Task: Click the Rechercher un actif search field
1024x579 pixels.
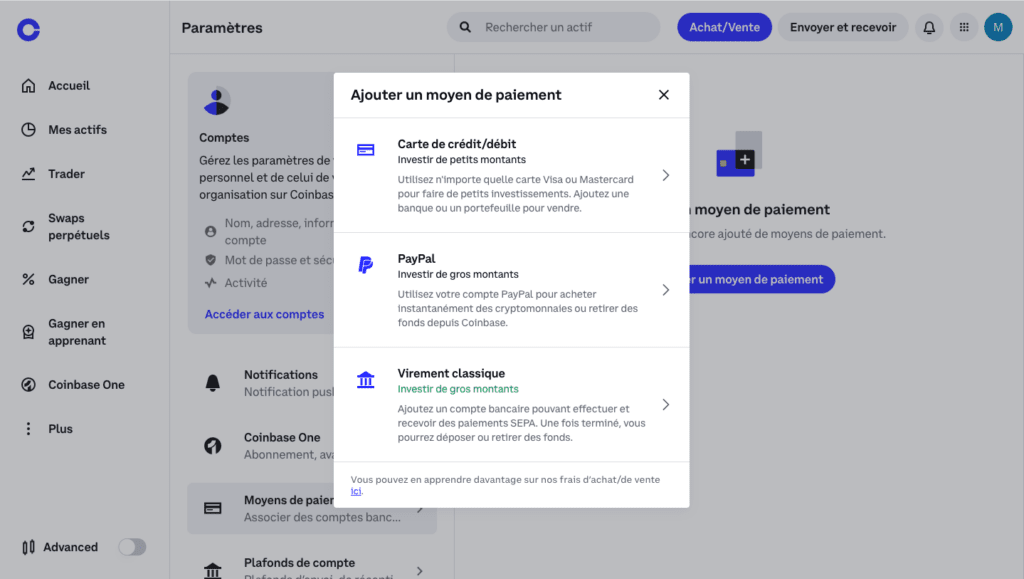Action: [x=552, y=27]
